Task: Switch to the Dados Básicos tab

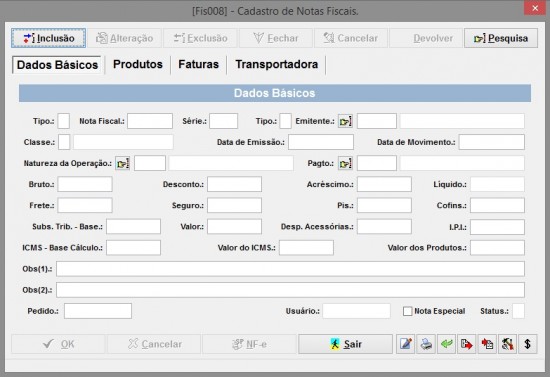Action: pyautogui.click(x=57, y=65)
